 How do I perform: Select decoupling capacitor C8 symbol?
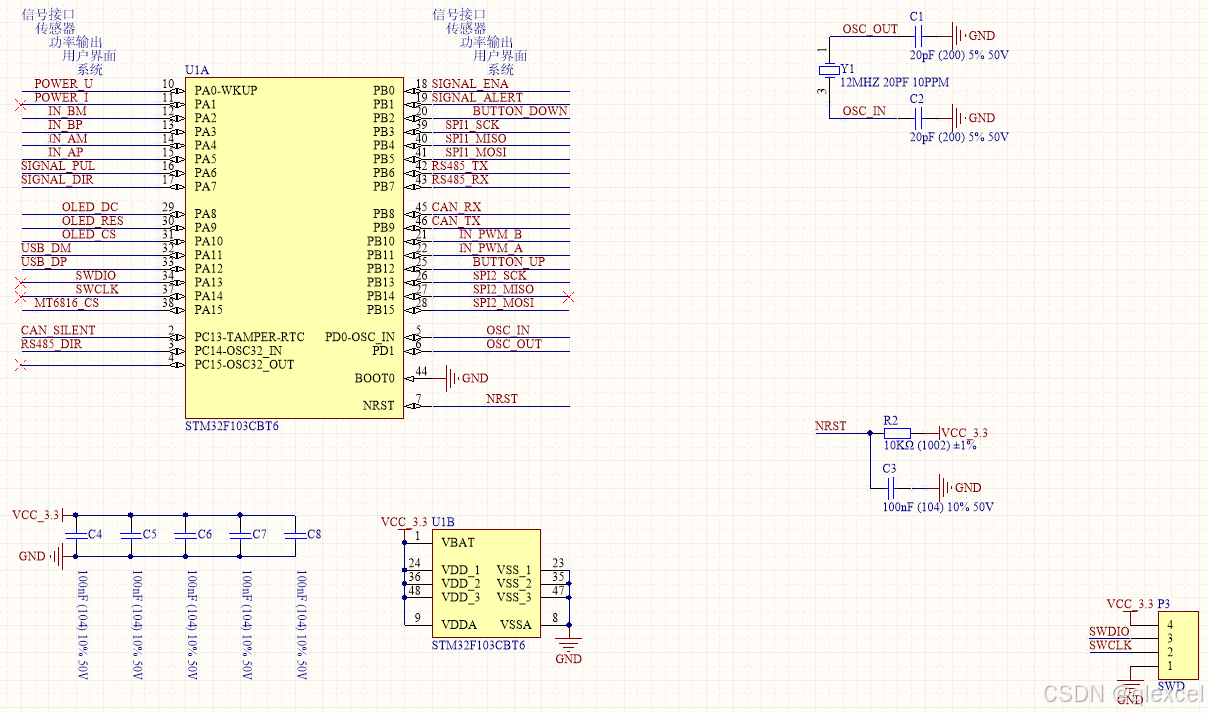click(x=296, y=535)
